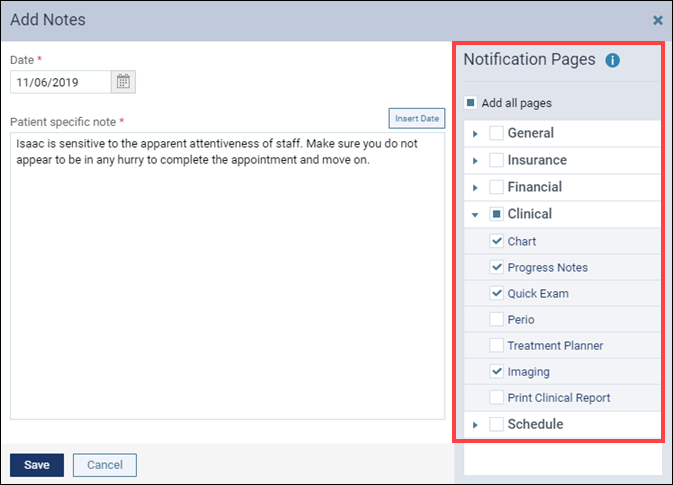Save the patient note
The width and height of the screenshot is (673, 485).
pyautogui.click(x=37, y=465)
